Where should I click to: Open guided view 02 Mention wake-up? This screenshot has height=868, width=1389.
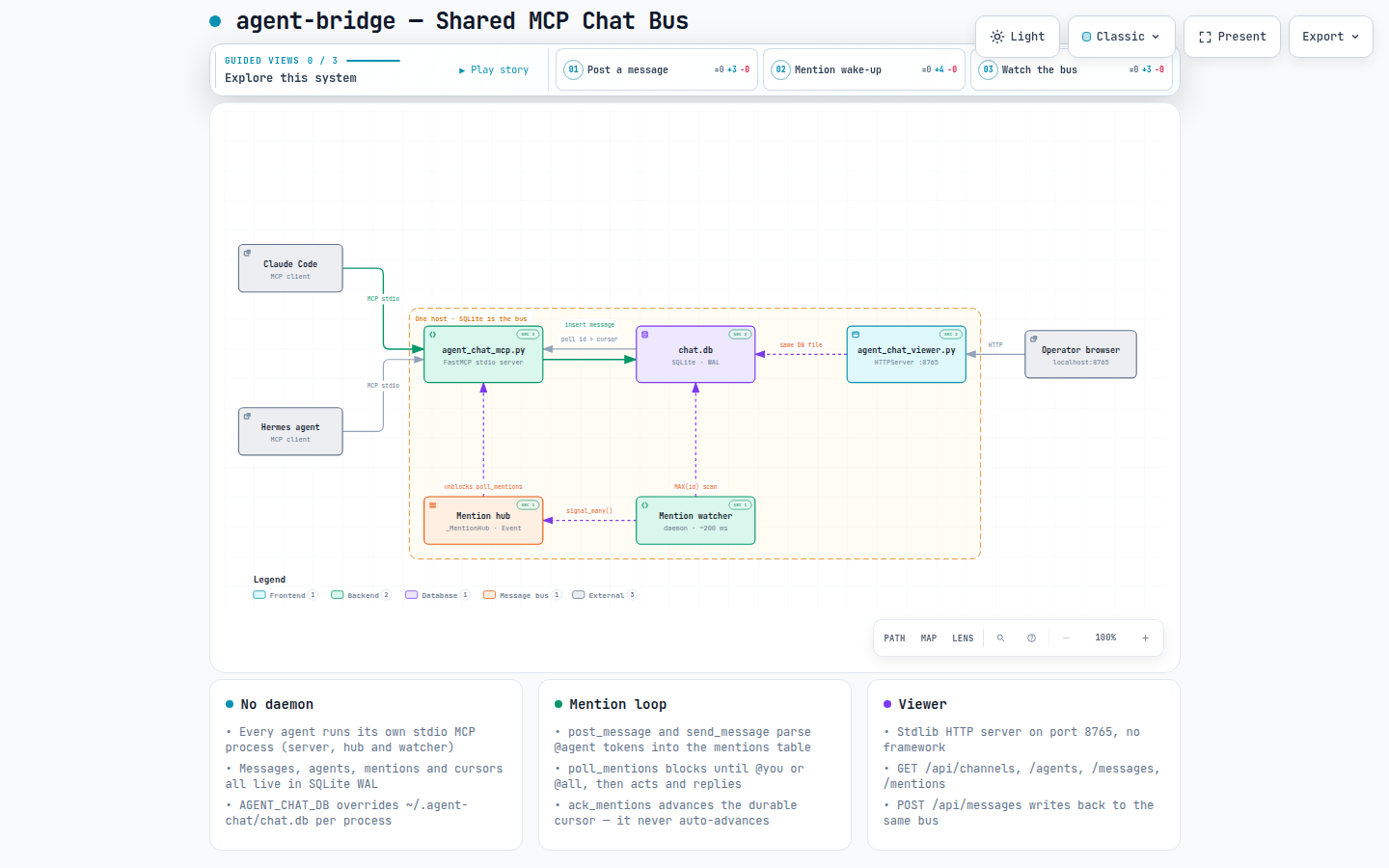864,69
